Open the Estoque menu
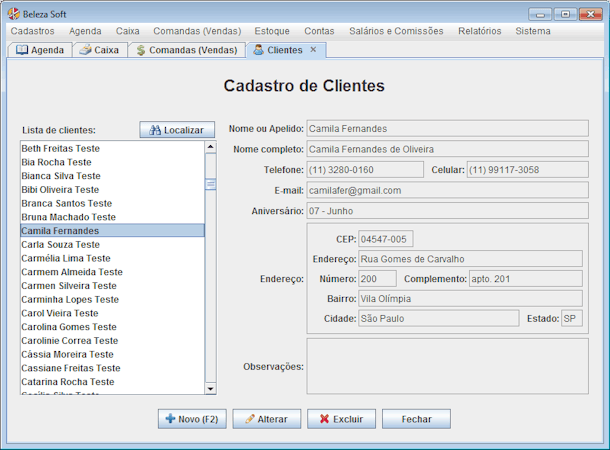The height and width of the screenshot is (450, 610). click(272, 31)
